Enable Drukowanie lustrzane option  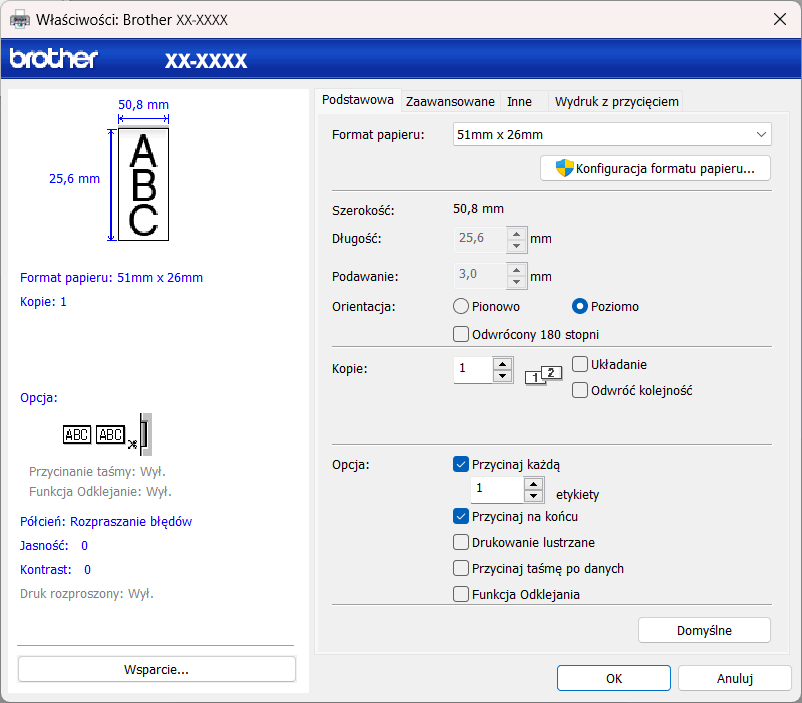pyautogui.click(x=461, y=543)
